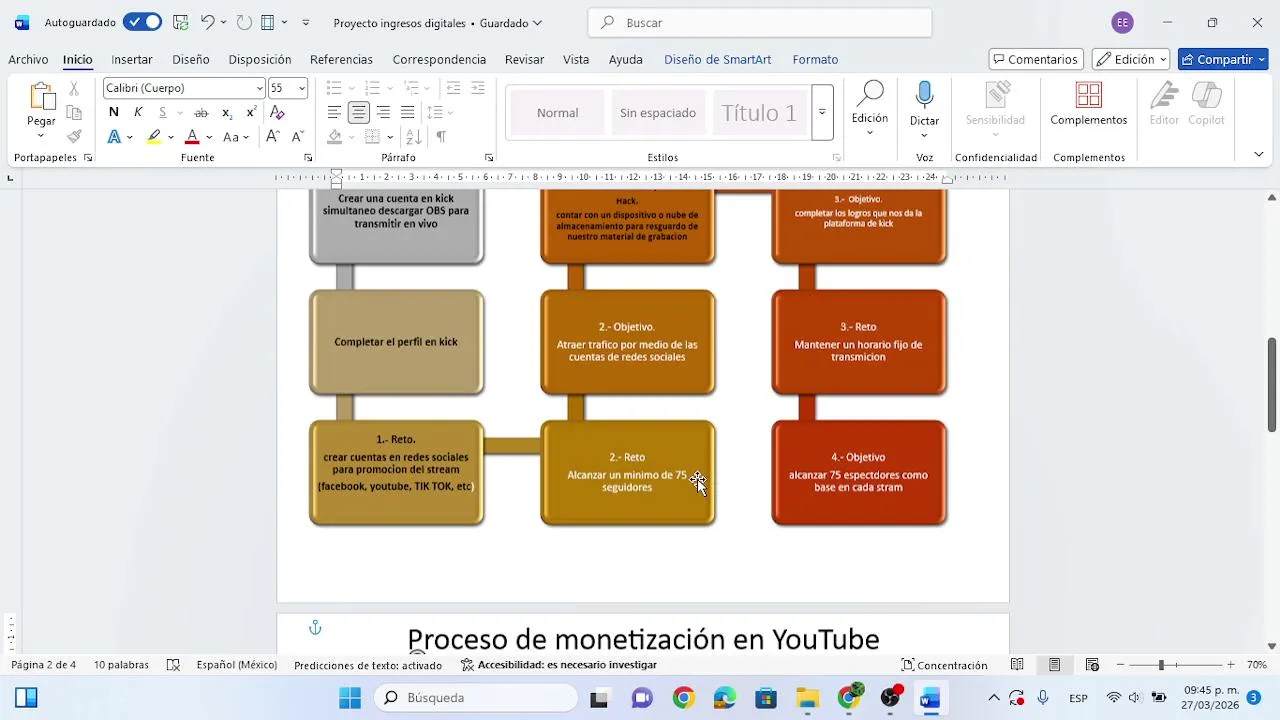Justify paragraph text

pyautogui.click(x=407, y=112)
